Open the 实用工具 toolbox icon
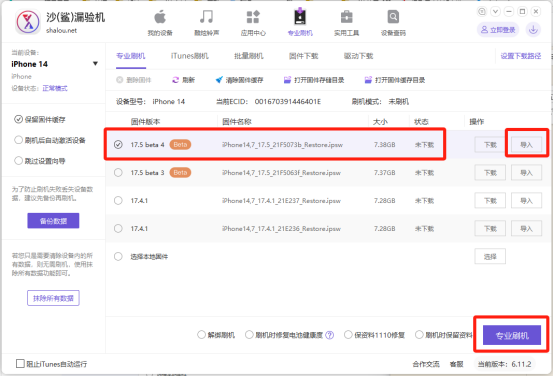 tap(346, 17)
